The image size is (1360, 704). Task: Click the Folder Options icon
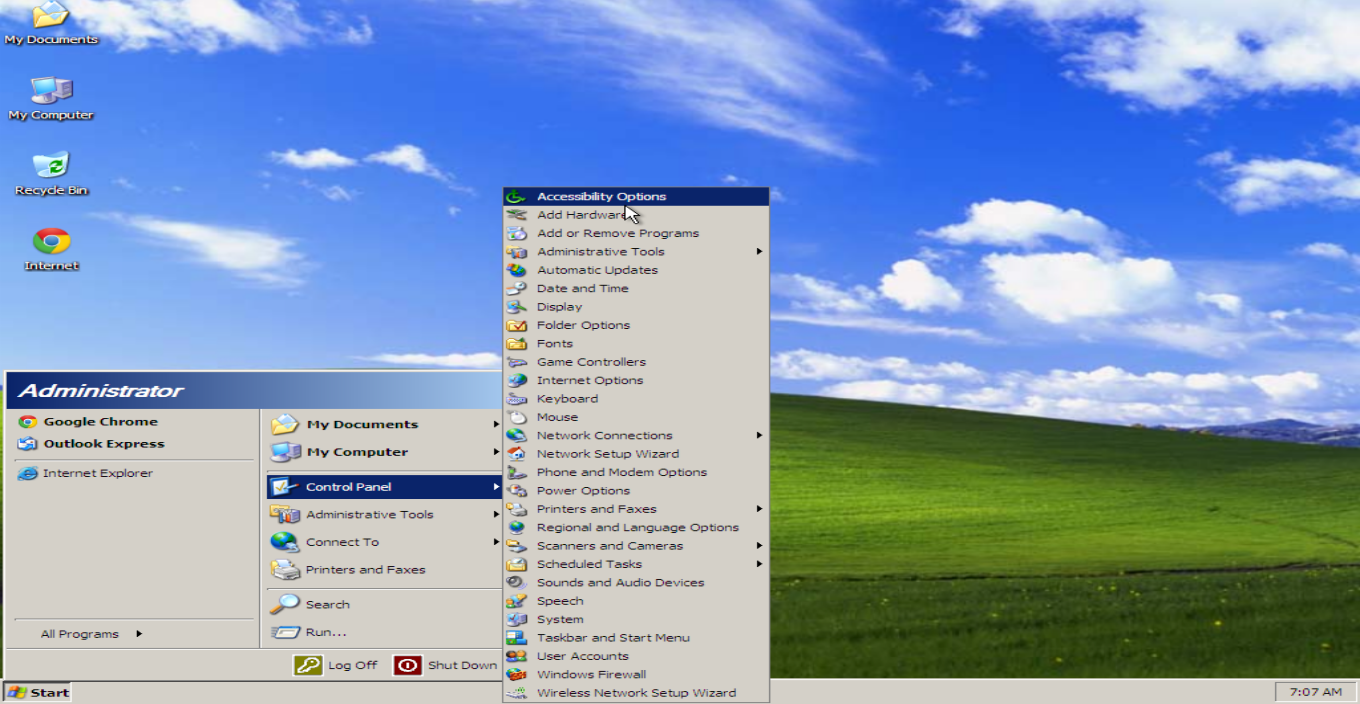tap(516, 325)
